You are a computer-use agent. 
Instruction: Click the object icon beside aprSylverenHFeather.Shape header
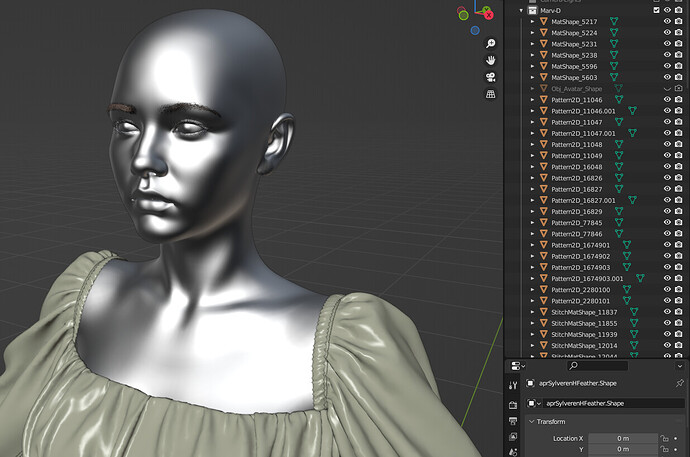coord(530,383)
